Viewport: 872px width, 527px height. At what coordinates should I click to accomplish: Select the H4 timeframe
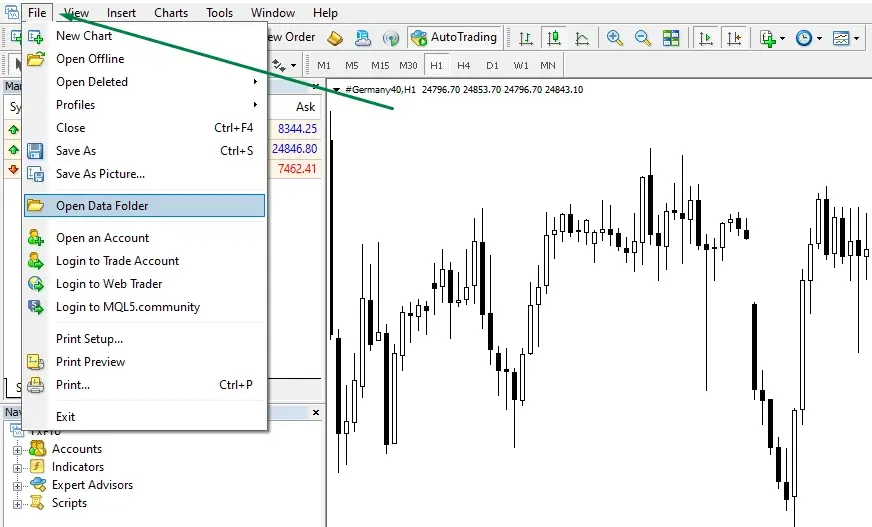pos(464,66)
